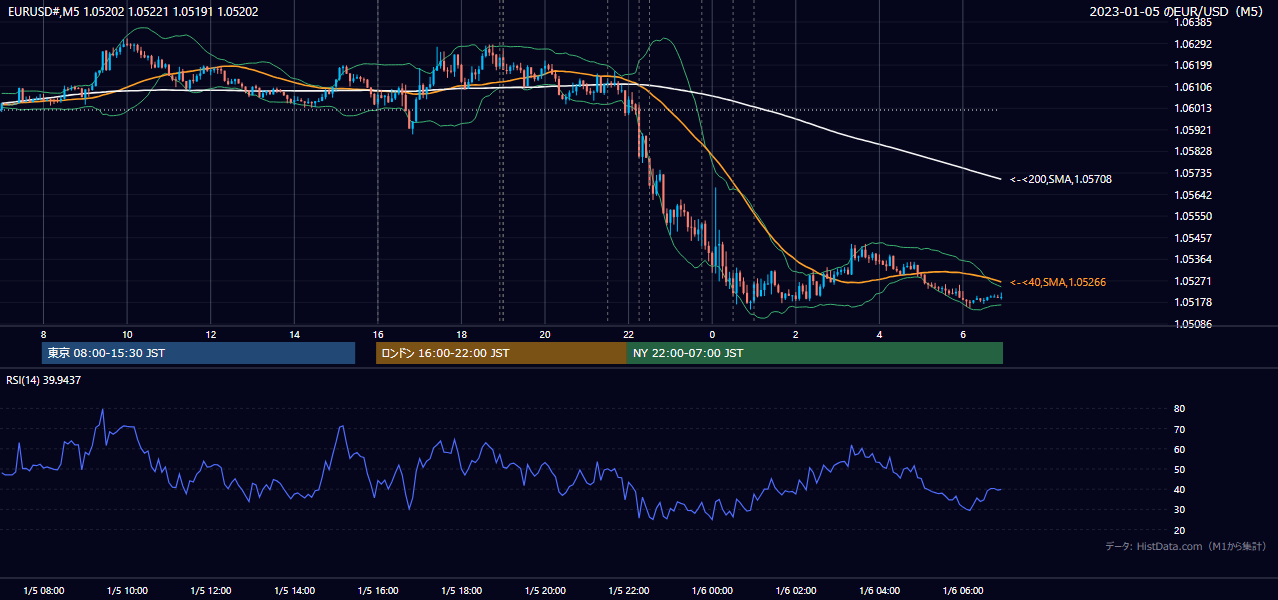Click the 200 SMA 1.05708 label
1278x600 pixels.
(x=1060, y=180)
